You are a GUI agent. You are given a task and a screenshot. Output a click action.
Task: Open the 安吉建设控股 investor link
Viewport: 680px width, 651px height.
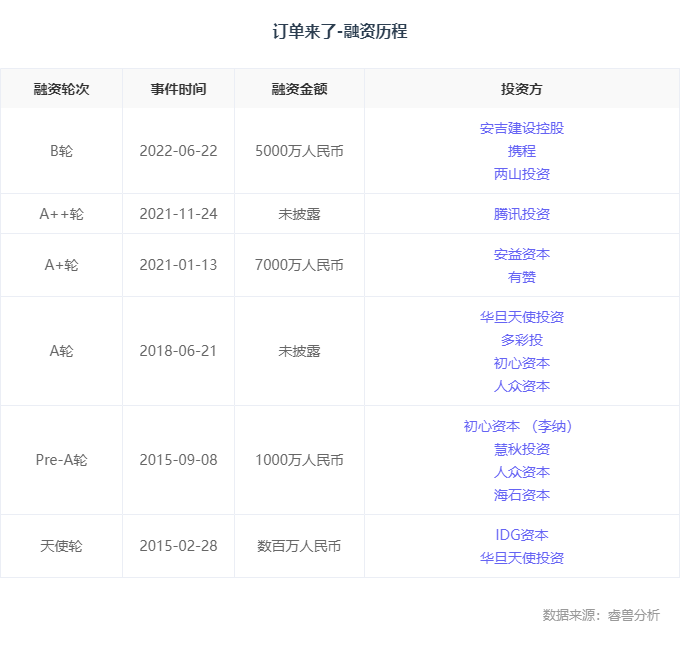point(522,128)
